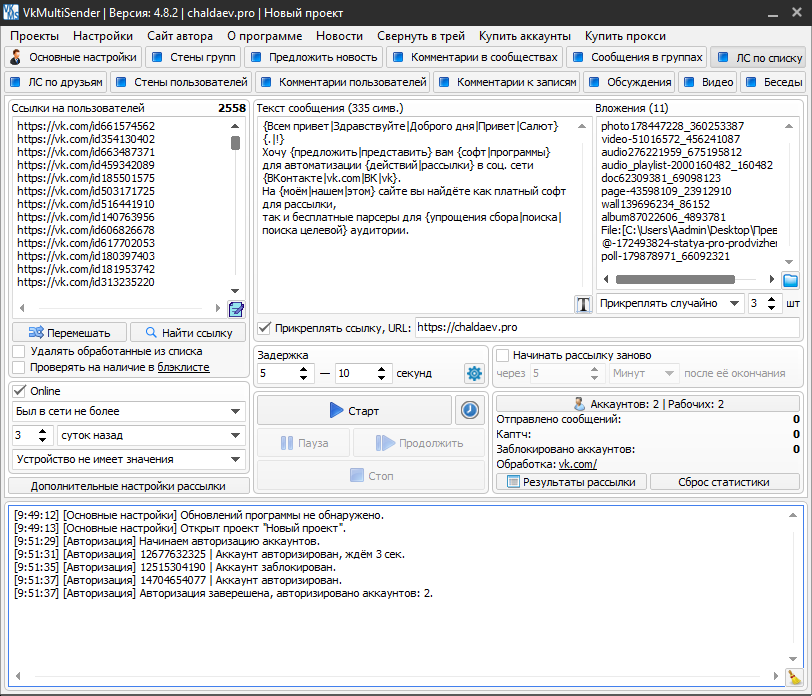The width and height of the screenshot is (812, 696).
Task: Uncheck Прикреплять ссылку checkbox
Action: point(264,327)
